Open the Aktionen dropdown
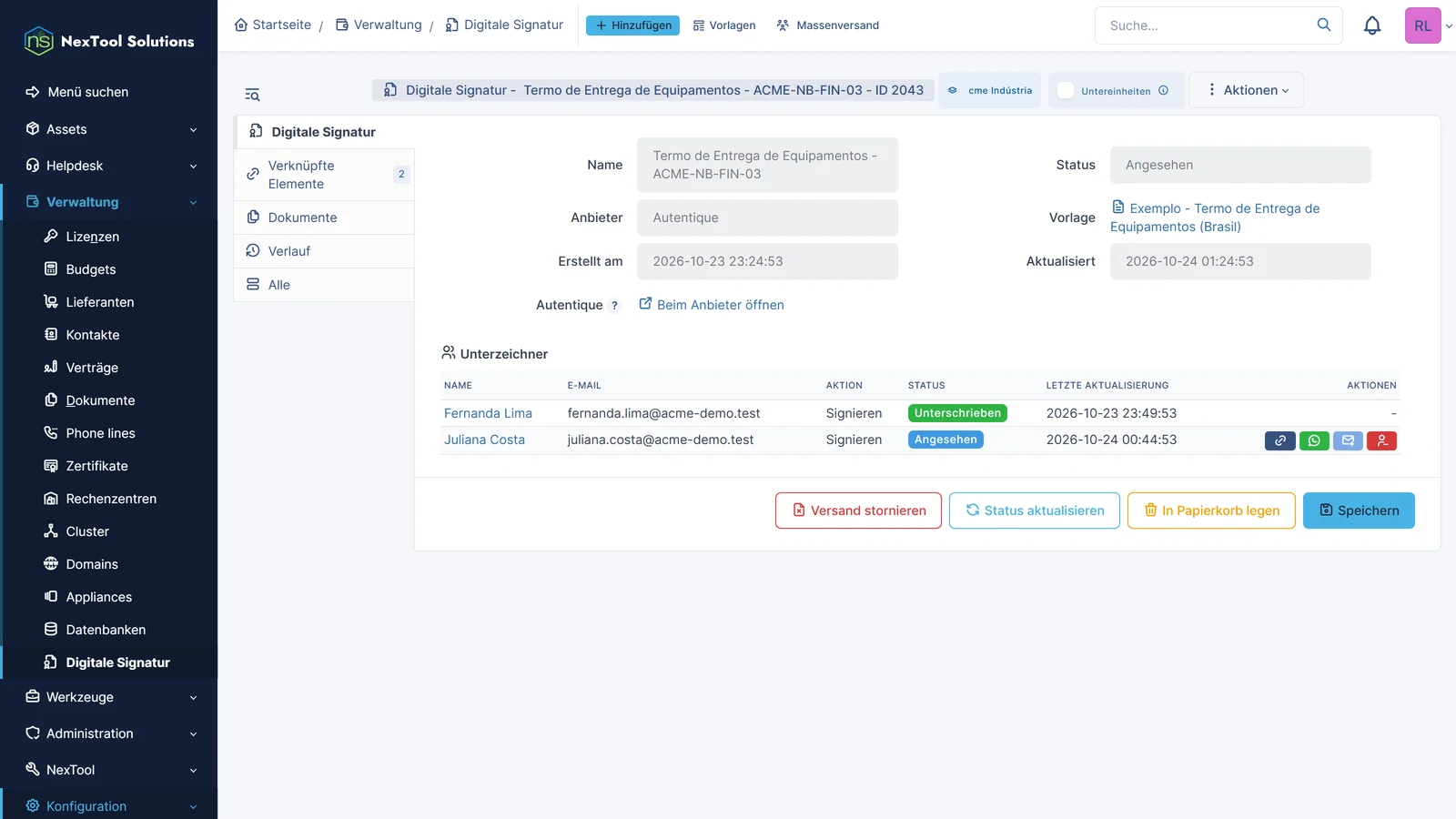Image resolution: width=1456 pixels, height=819 pixels. [x=1247, y=90]
